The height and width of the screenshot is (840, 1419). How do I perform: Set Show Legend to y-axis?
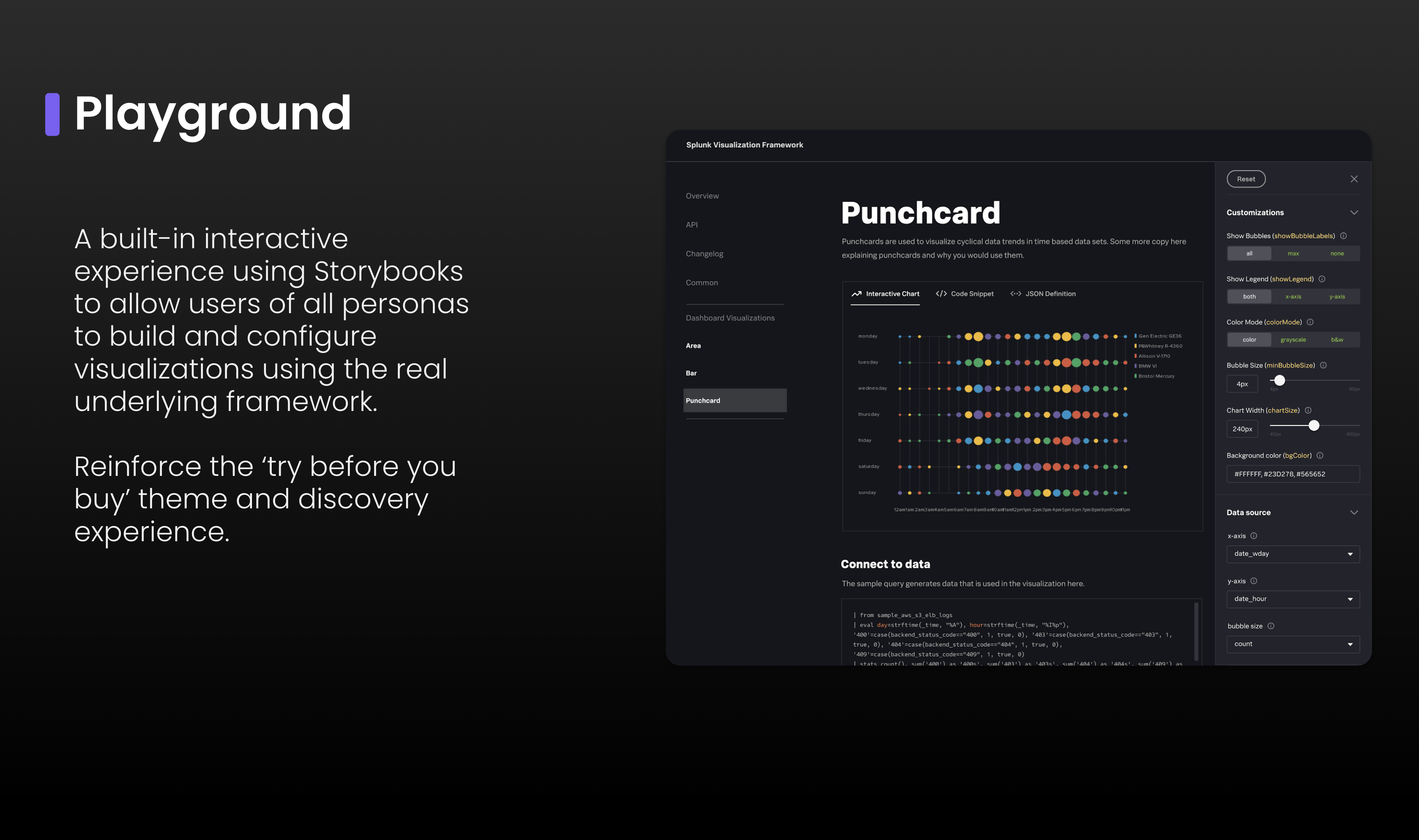(x=1337, y=297)
